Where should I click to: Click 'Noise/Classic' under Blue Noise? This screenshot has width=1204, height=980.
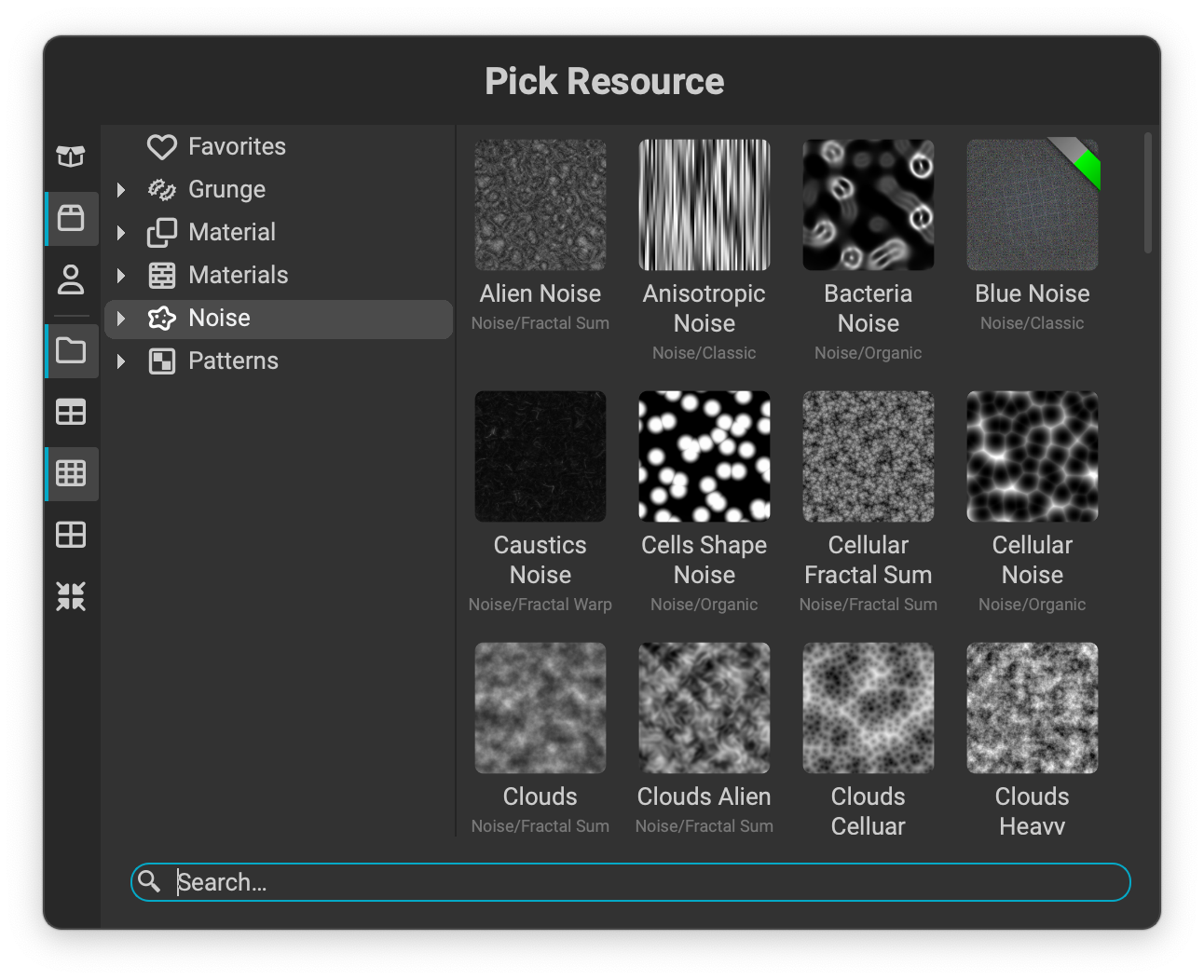click(1033, 323)
